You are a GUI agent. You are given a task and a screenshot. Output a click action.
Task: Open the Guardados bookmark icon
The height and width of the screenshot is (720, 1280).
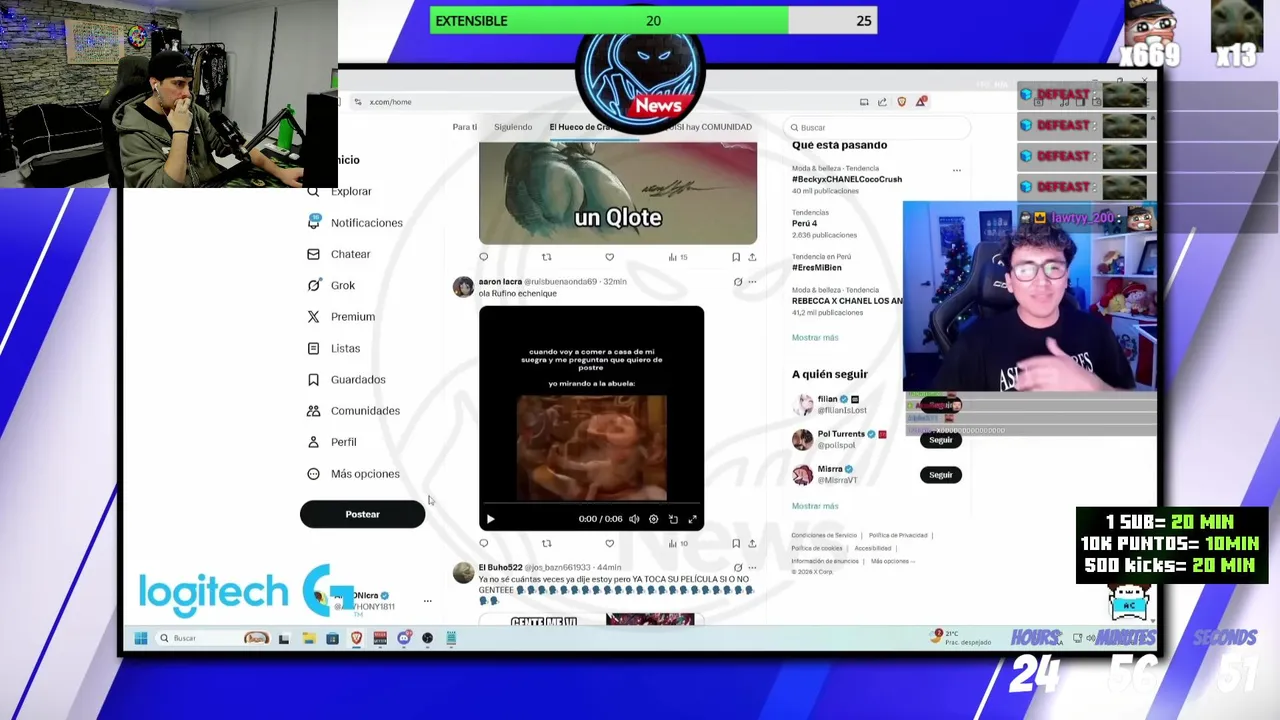click(313, 379)
